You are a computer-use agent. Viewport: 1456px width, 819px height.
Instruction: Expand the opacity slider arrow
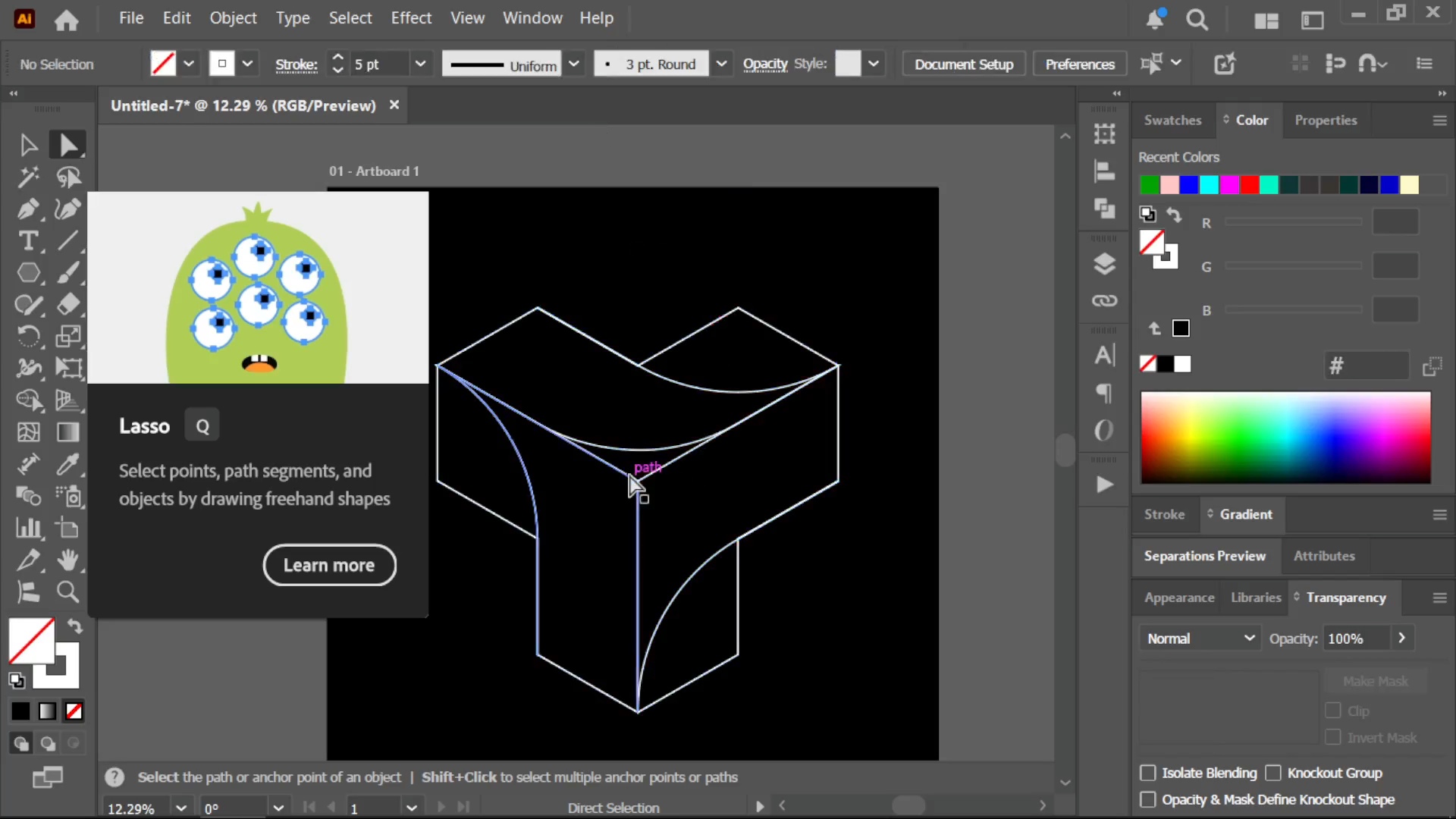pyautogui.click(x=1401, y=639)
